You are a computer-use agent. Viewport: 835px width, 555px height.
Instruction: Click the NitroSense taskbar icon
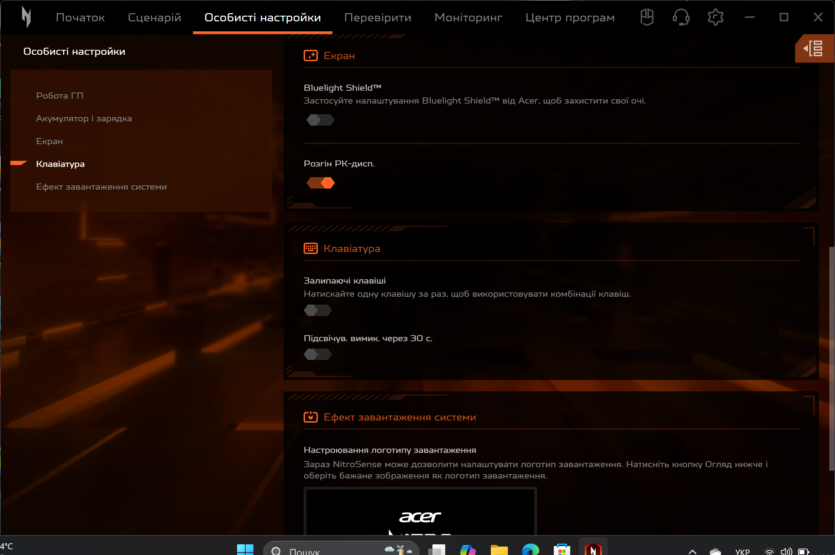[593, 549]
